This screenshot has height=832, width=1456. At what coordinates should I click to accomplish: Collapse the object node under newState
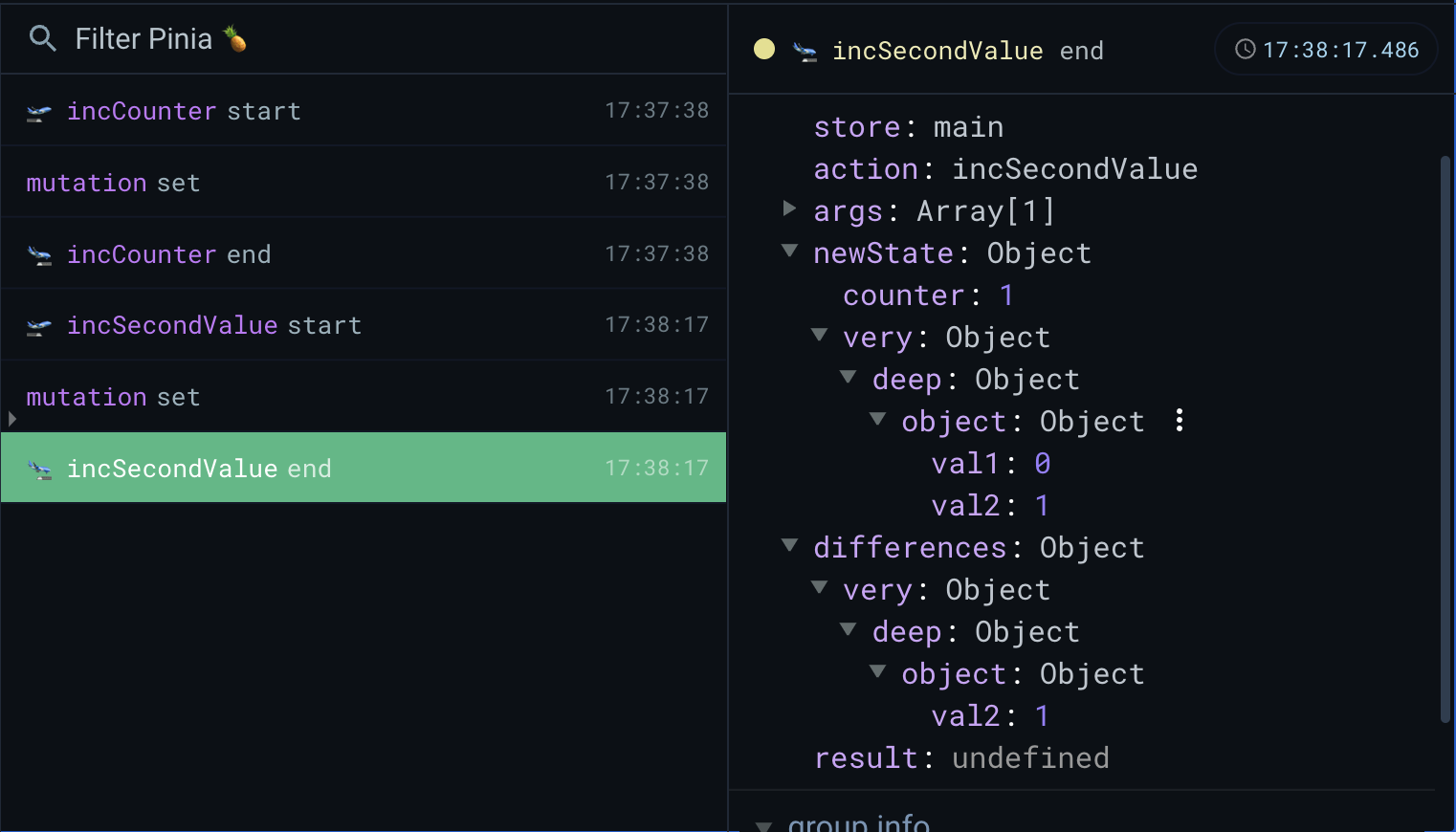point(877,419)
